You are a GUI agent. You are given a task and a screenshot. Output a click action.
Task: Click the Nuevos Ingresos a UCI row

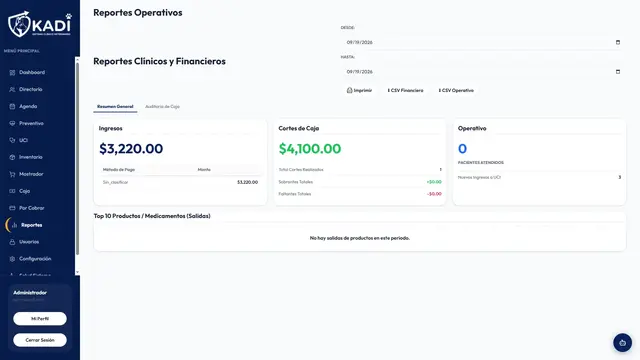pos(539,177)
